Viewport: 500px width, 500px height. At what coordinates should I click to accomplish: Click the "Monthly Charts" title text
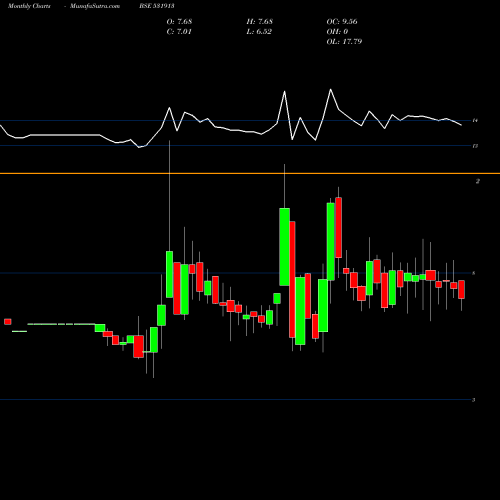29,6
